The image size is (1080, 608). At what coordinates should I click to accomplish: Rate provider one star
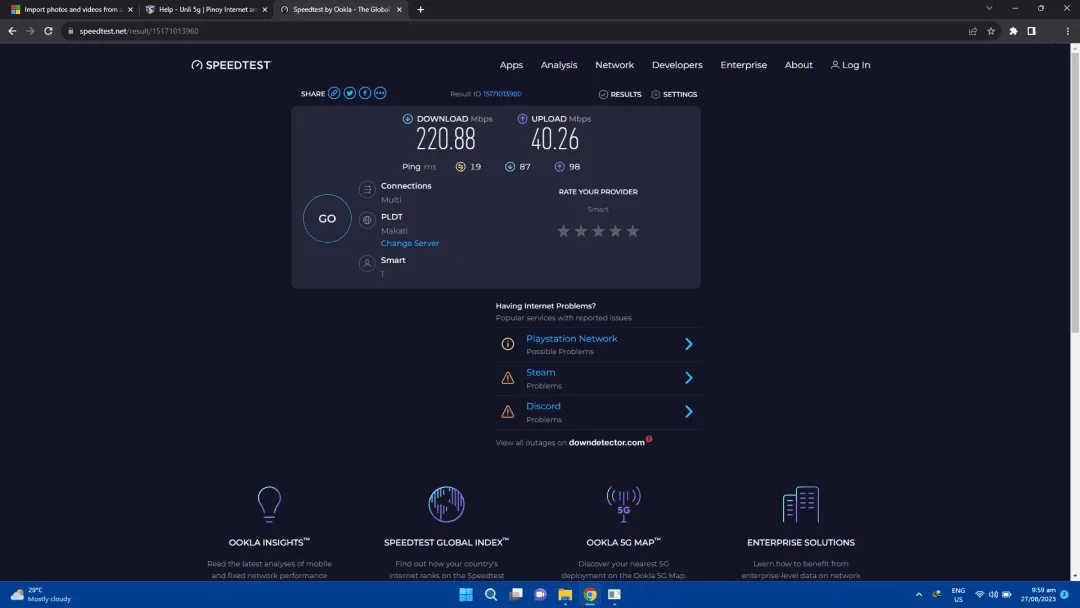point(563,231)
